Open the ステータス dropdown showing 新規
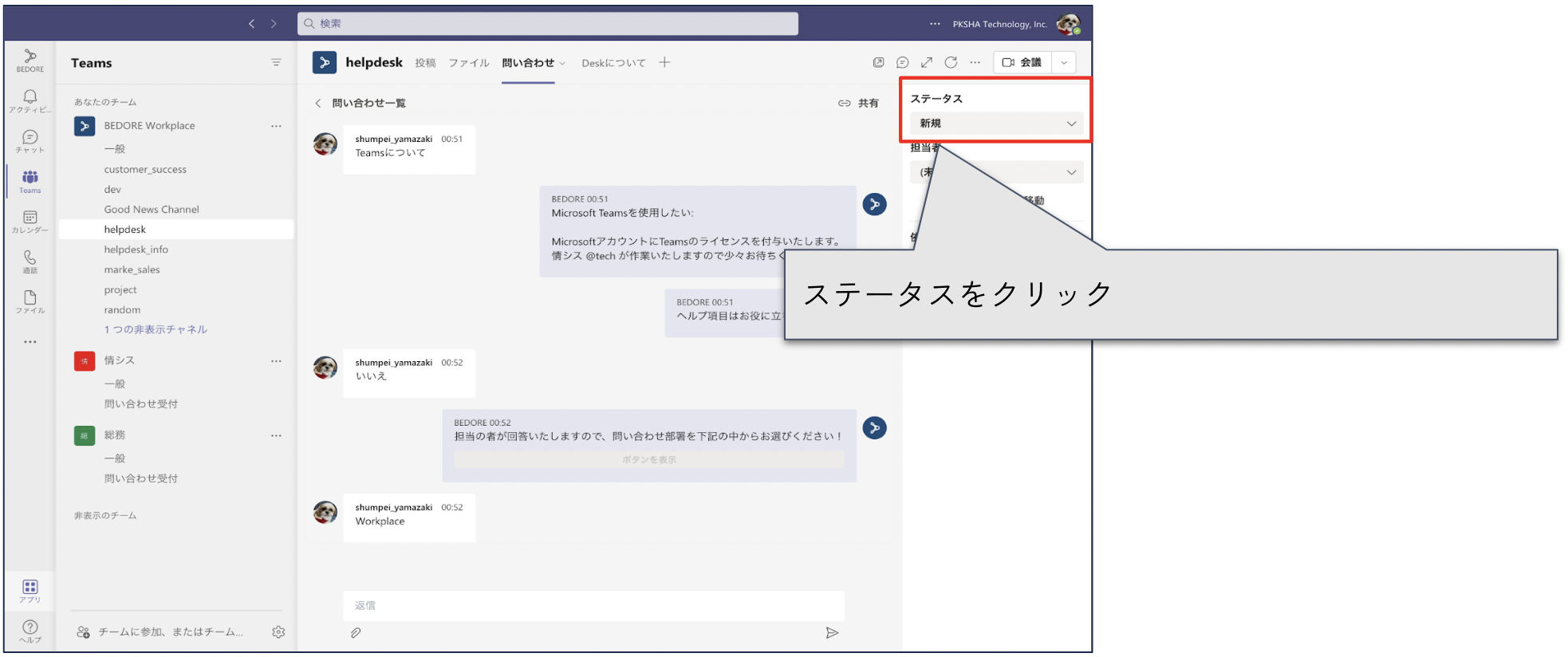 pyautogui.click(x=996, y=124)
